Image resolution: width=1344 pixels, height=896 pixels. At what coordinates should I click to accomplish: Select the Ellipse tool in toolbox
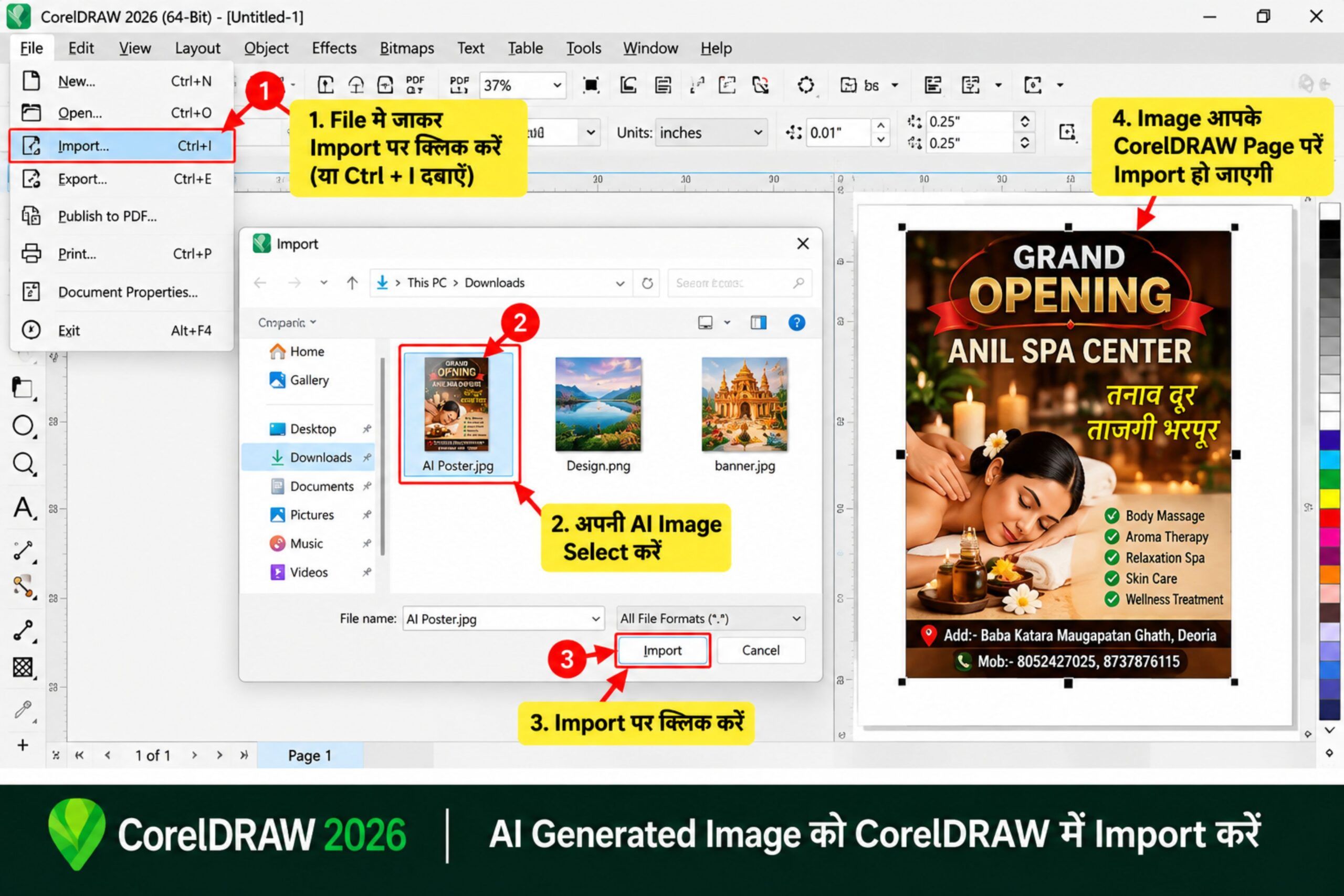(23, 426)
